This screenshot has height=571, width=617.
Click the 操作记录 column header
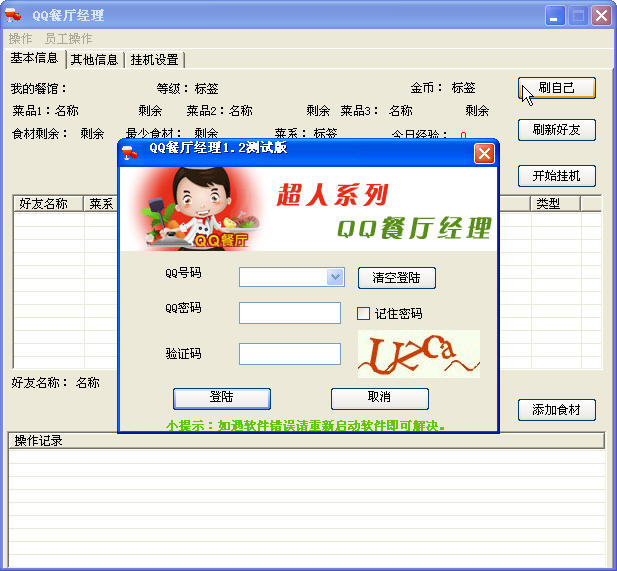(306, 441)
